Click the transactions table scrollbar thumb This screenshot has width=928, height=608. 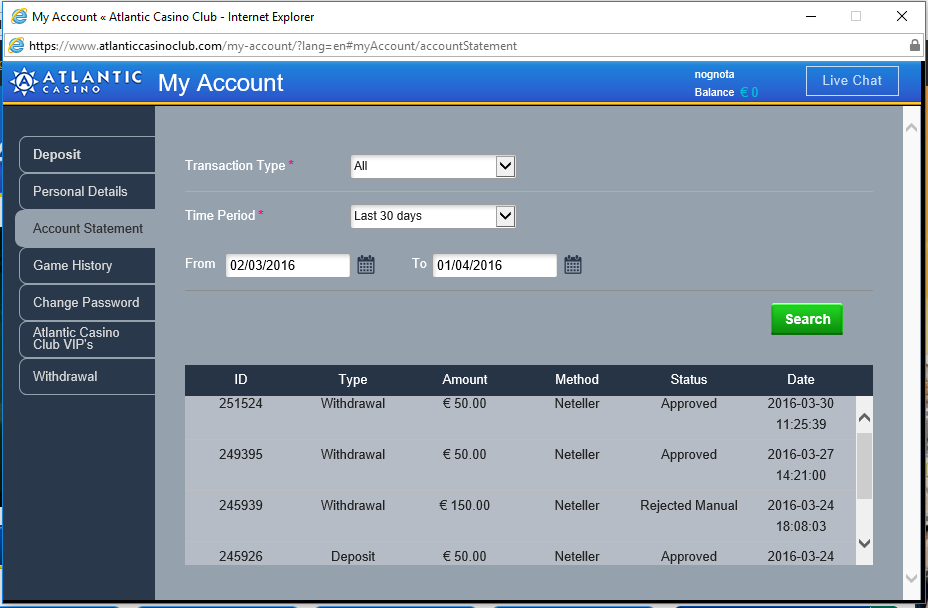[864, 465]
